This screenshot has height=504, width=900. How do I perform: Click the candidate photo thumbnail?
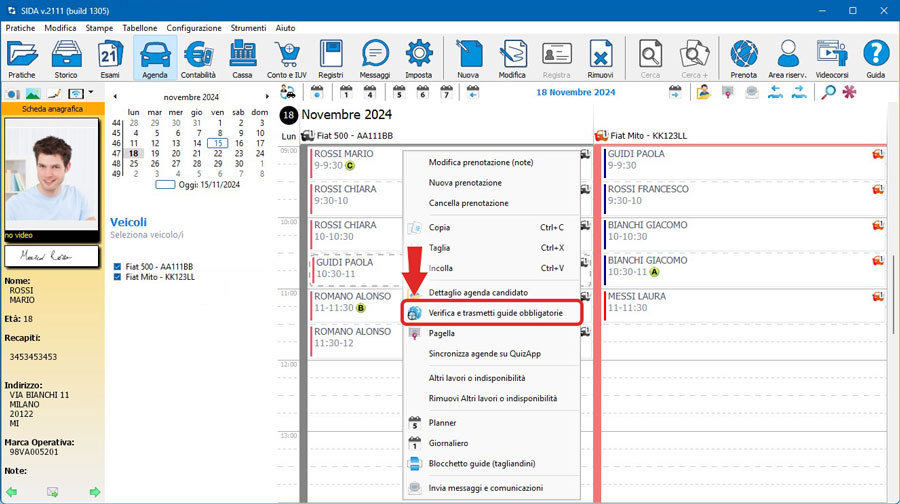point(51,179)
